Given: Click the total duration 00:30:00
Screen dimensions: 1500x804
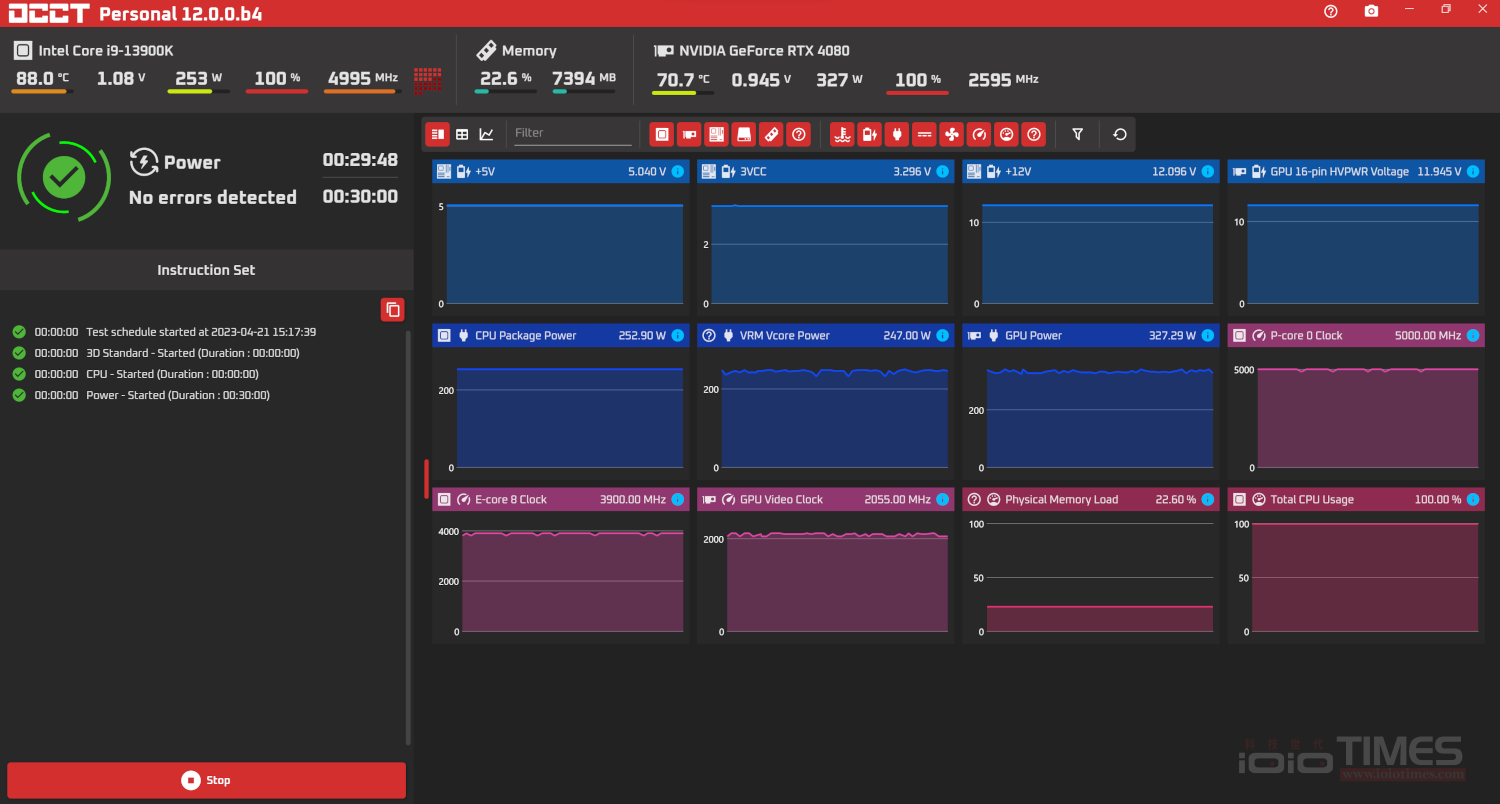Looking at the screenshot, I should click(360, 197).
